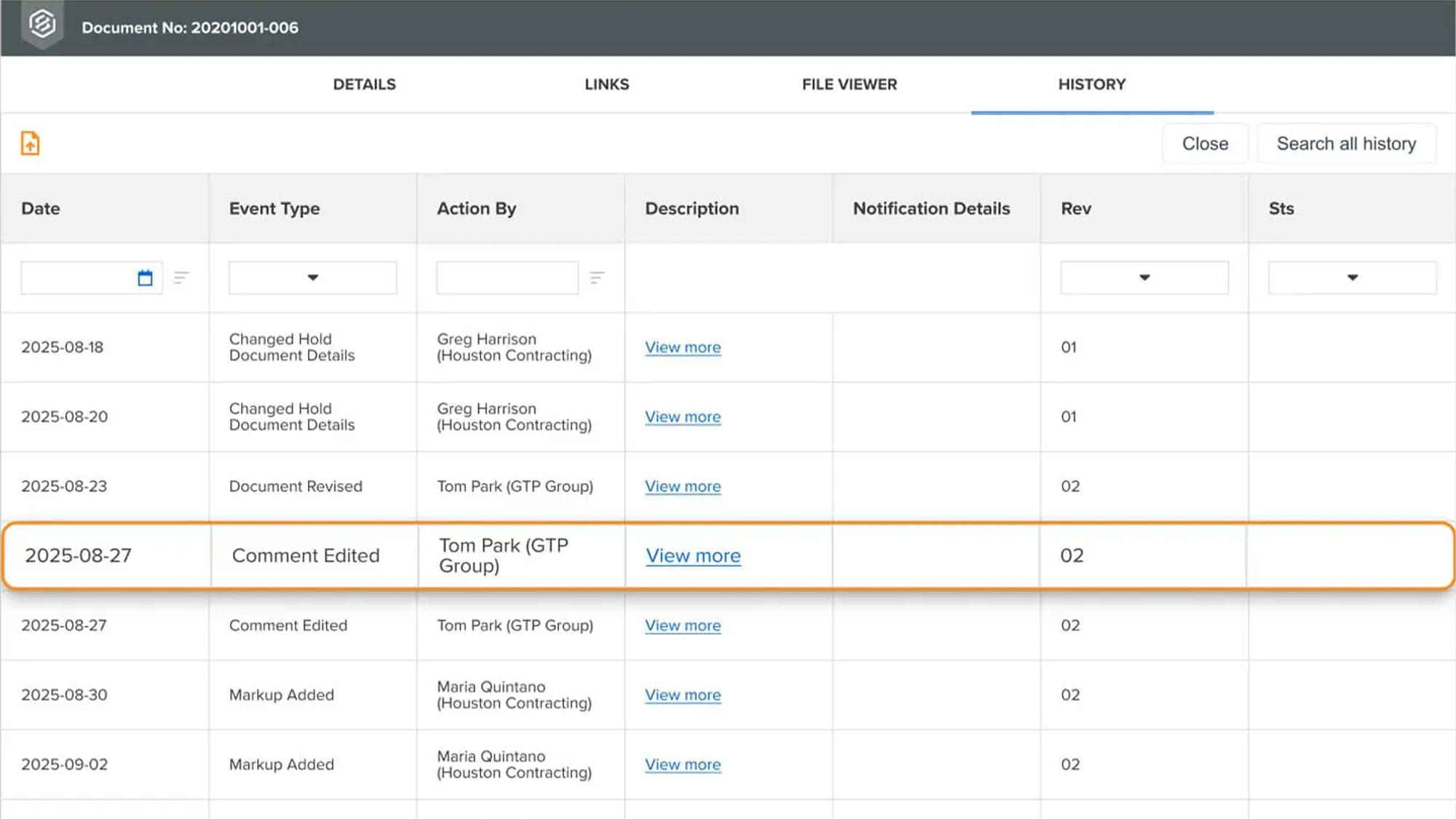This screenshot has width=1456, height=819.
Task: Open View more for 2025-08-18 entry
Action: pos(683,347)
